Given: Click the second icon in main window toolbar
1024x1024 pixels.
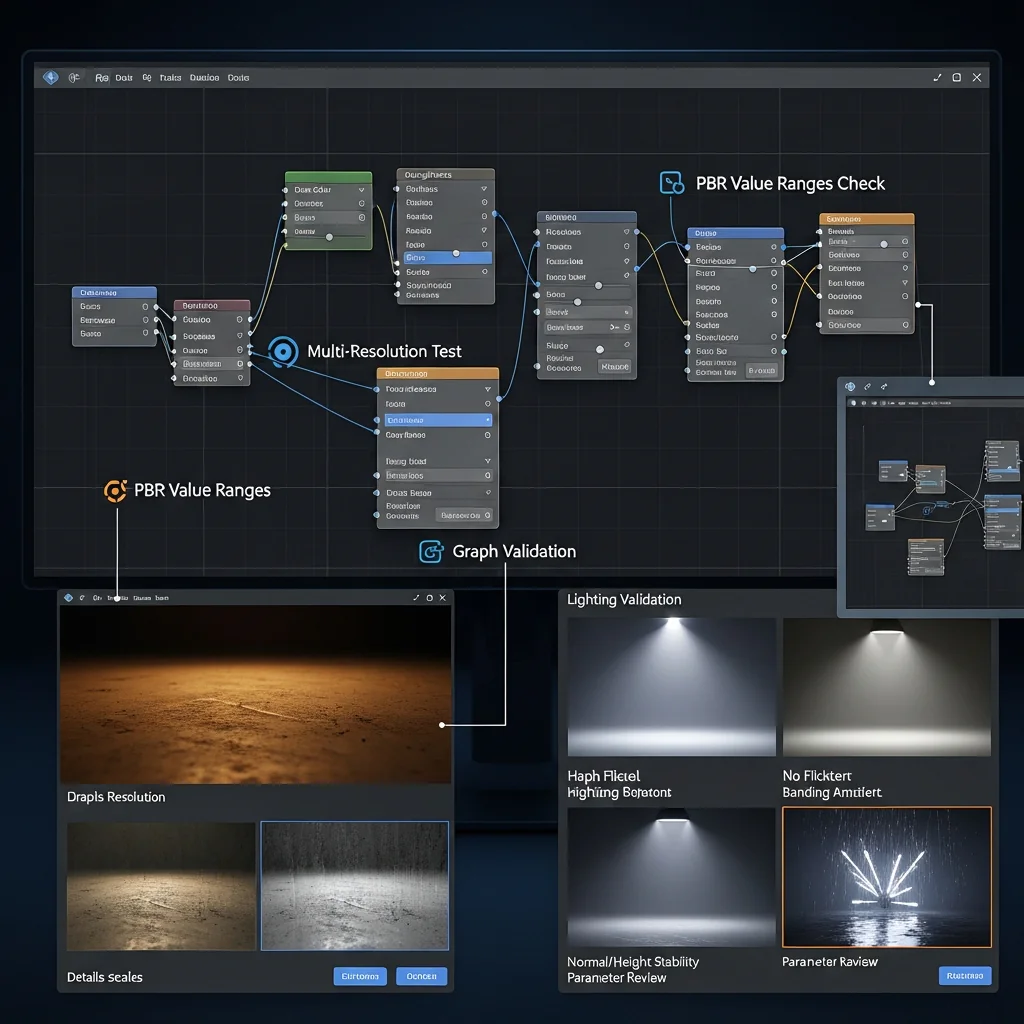Looking at the screenshot, I should (x=74, y=77).
